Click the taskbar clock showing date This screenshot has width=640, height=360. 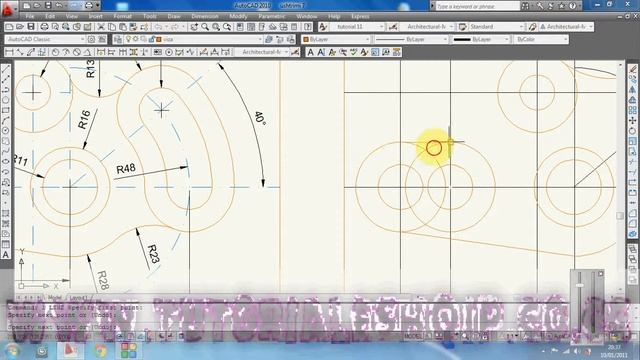coord(613,351)
